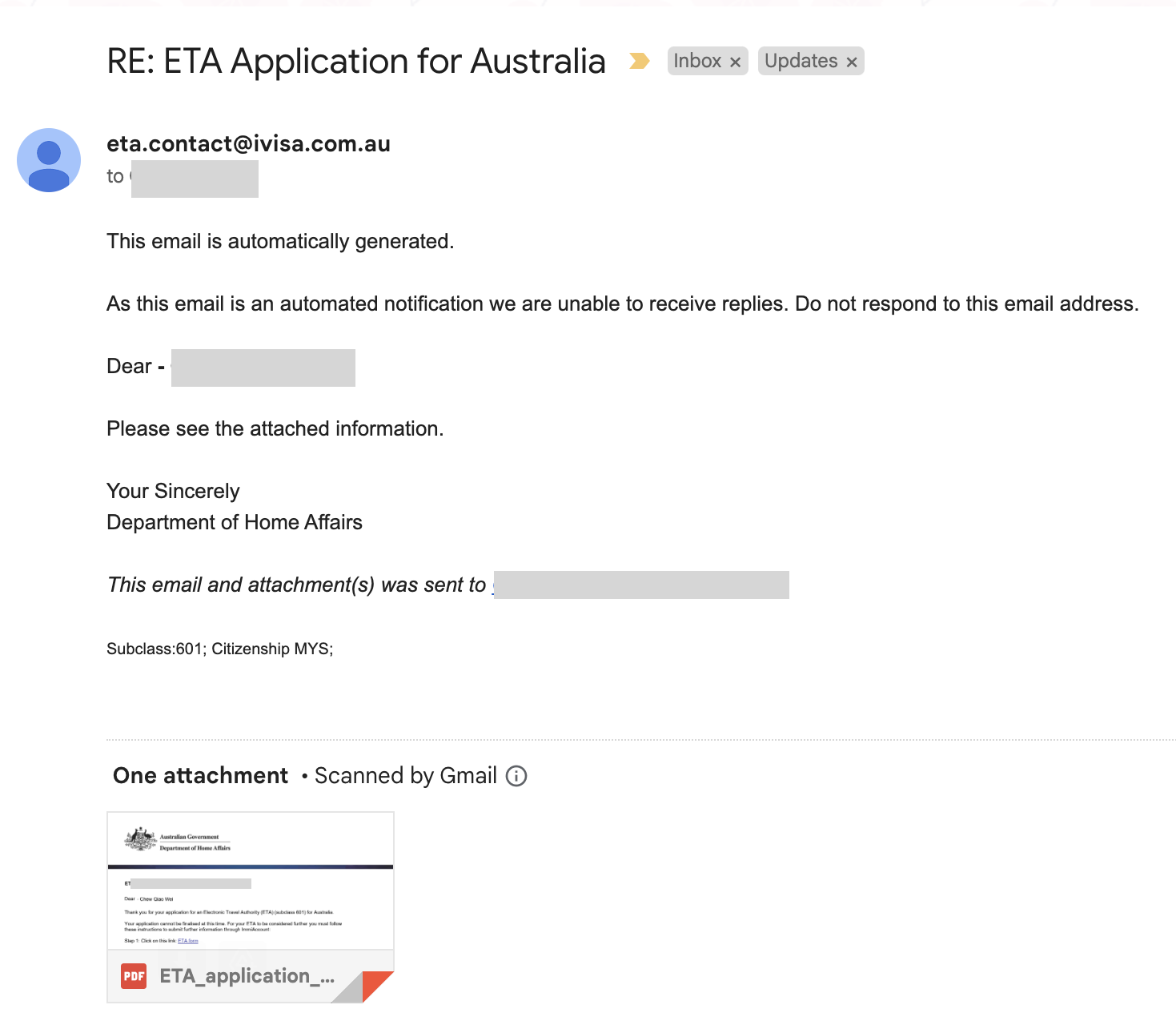Click the "RE: ETA Application for Australia" subject
This screenshot has width=1176, height=1033.
(x=356, y=62)
